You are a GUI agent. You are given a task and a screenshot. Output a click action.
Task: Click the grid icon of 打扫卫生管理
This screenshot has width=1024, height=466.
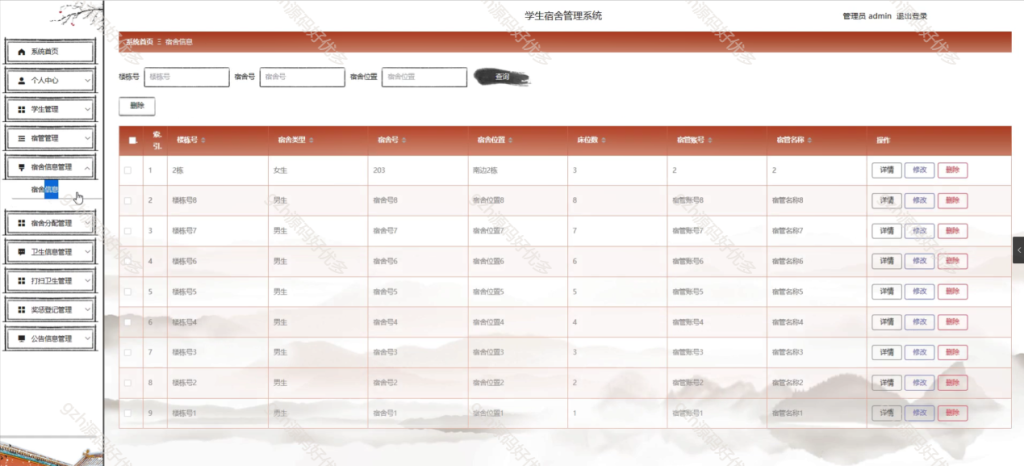pos(22,281)
